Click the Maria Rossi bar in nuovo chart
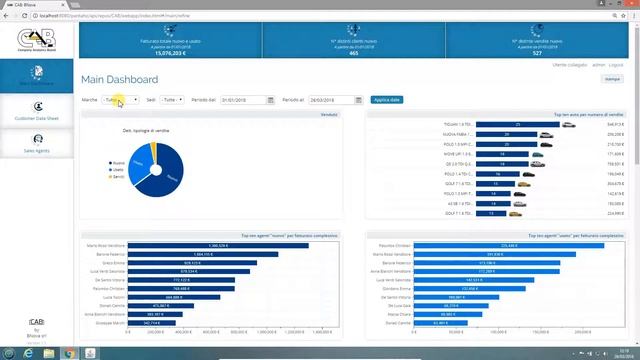 click(x=218, y=246)
